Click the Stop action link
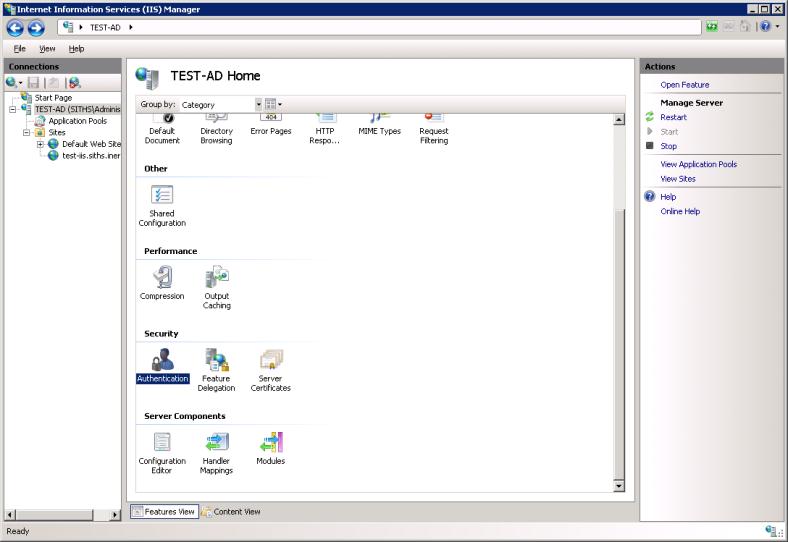Image resolution: width=788 pixels, height=542 pixels. click(668, 146)
